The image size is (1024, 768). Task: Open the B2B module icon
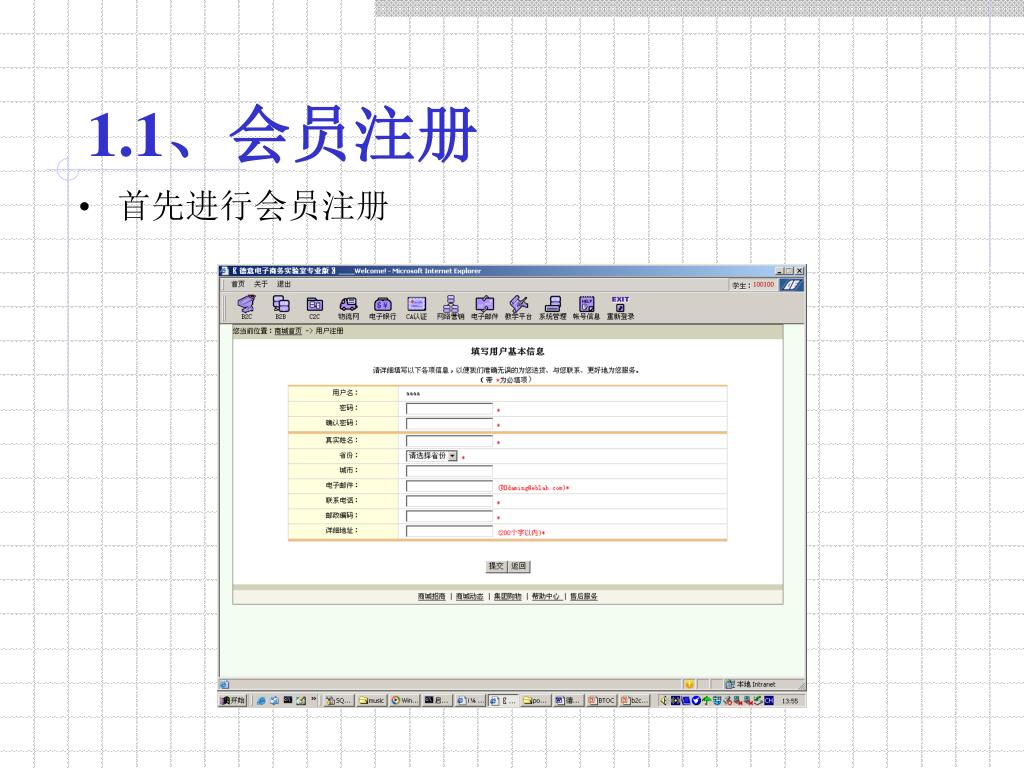point(281,307)
